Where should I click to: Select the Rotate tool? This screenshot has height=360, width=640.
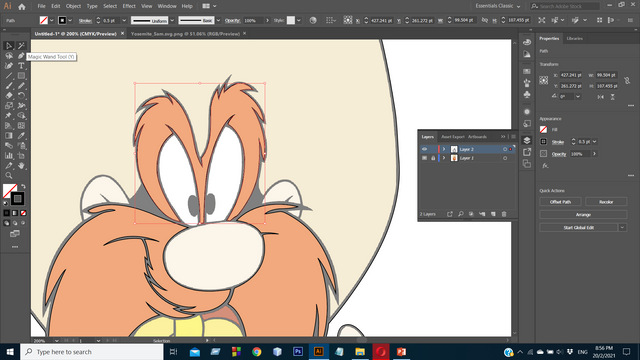click(21, 96)
